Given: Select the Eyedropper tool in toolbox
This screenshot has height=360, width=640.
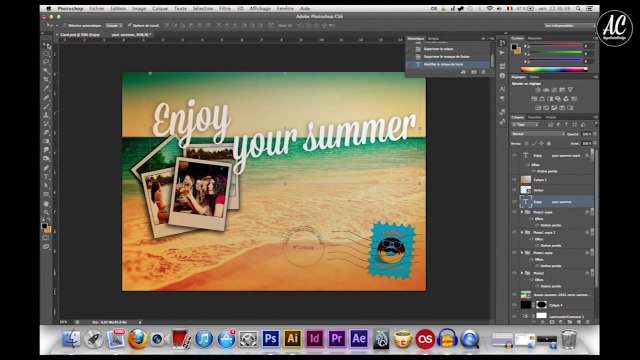Looking at the screenshot, I should [x=47, y=88].
